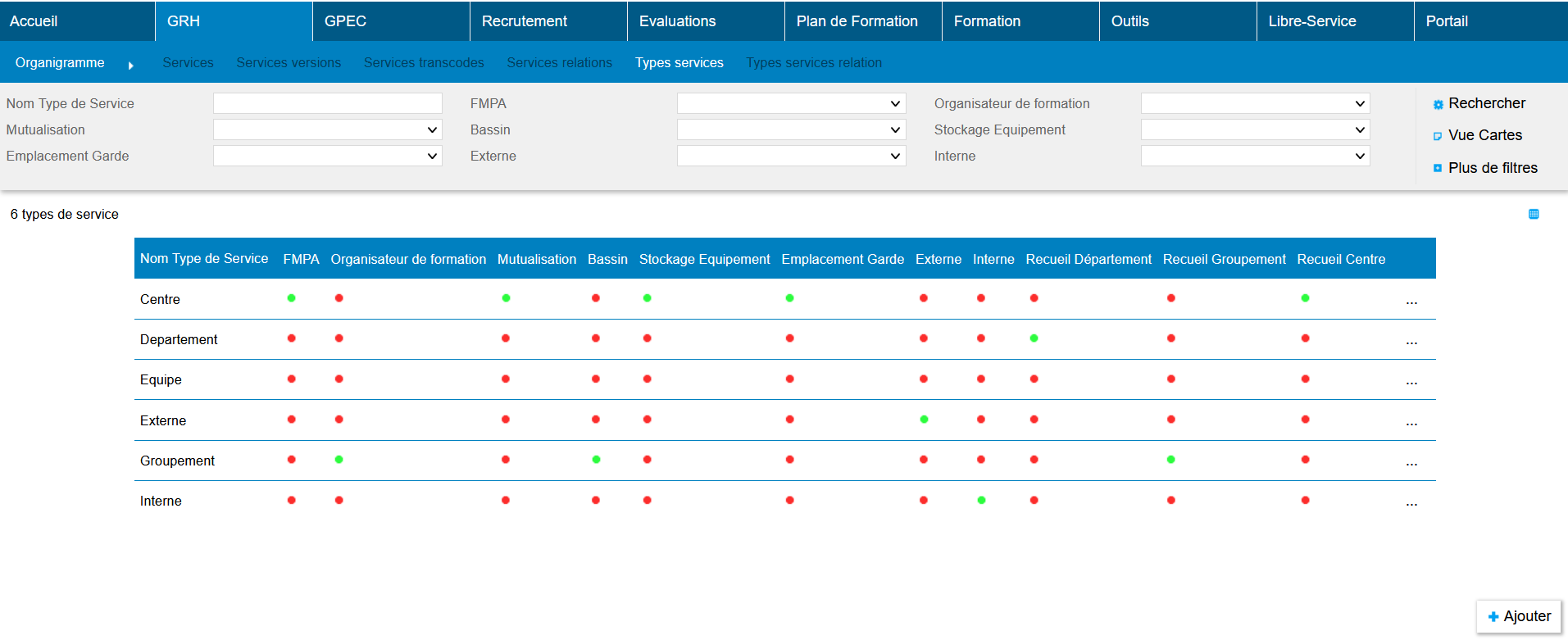Viewport: 1568px width, 640px height.
Task: Toggle the green FMPA dot for Centre
Action: [x=292, y=298]
